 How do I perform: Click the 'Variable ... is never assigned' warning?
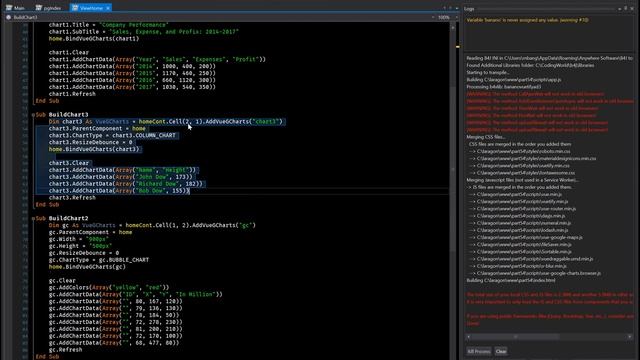tap(527, 20)
